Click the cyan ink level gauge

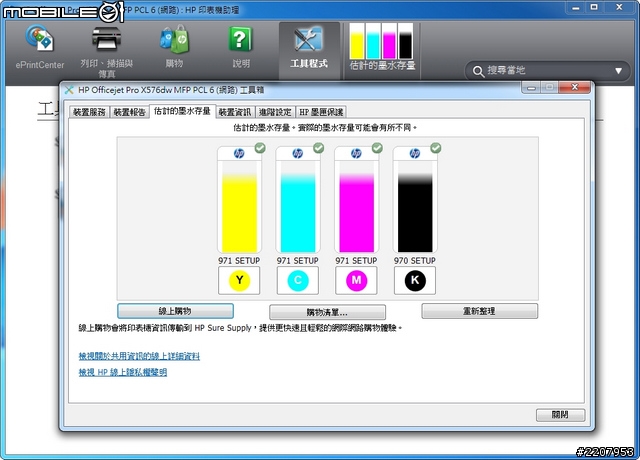point(298,206)
